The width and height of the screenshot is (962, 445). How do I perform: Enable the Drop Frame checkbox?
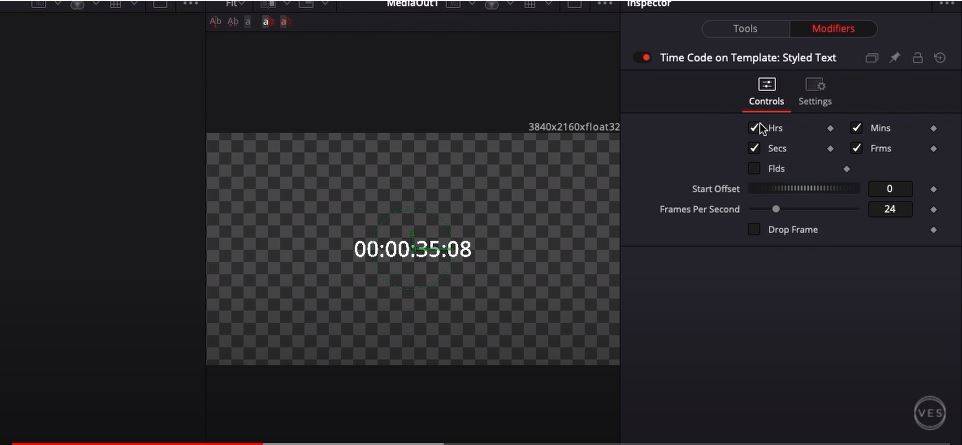tap(755, 230)
